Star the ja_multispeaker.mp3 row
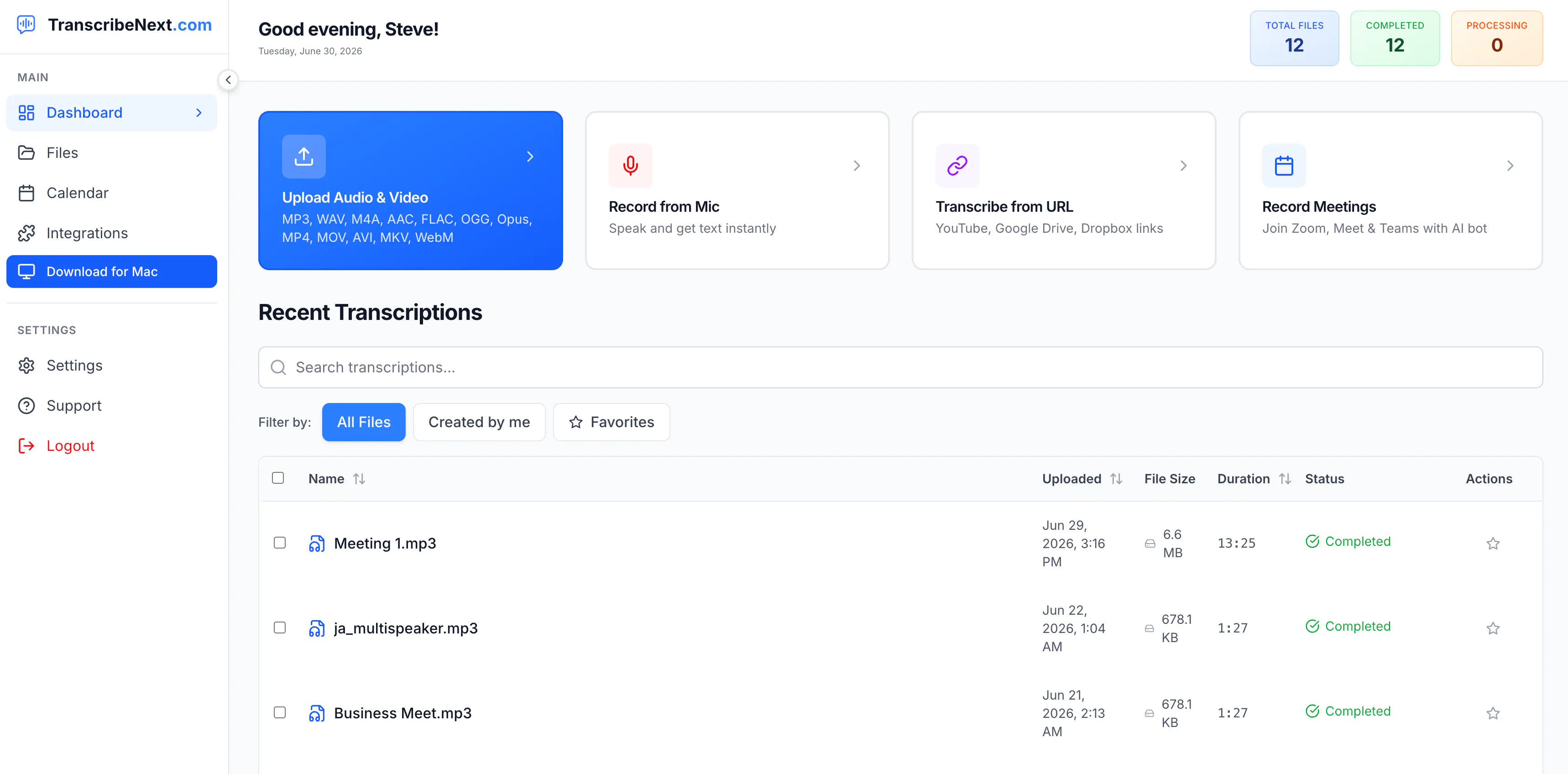 pos(1493,628)
